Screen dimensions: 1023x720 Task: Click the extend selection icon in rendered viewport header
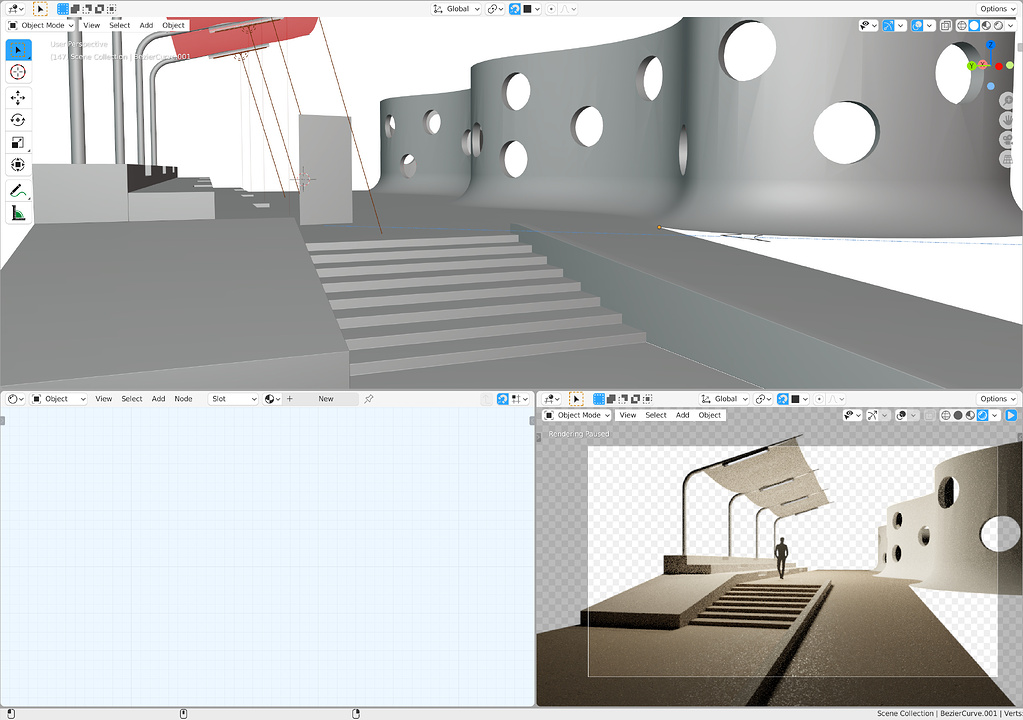tap(611, 399)
